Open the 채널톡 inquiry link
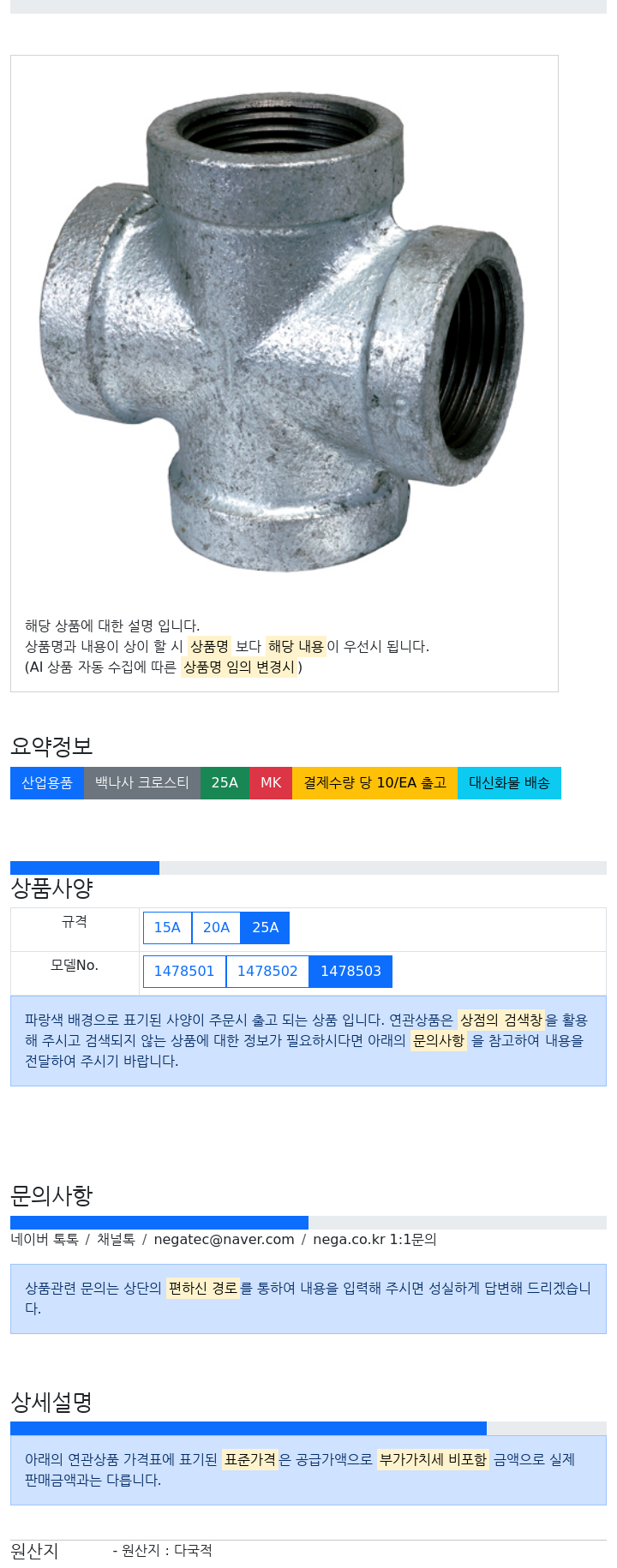 coord(116,1239)
